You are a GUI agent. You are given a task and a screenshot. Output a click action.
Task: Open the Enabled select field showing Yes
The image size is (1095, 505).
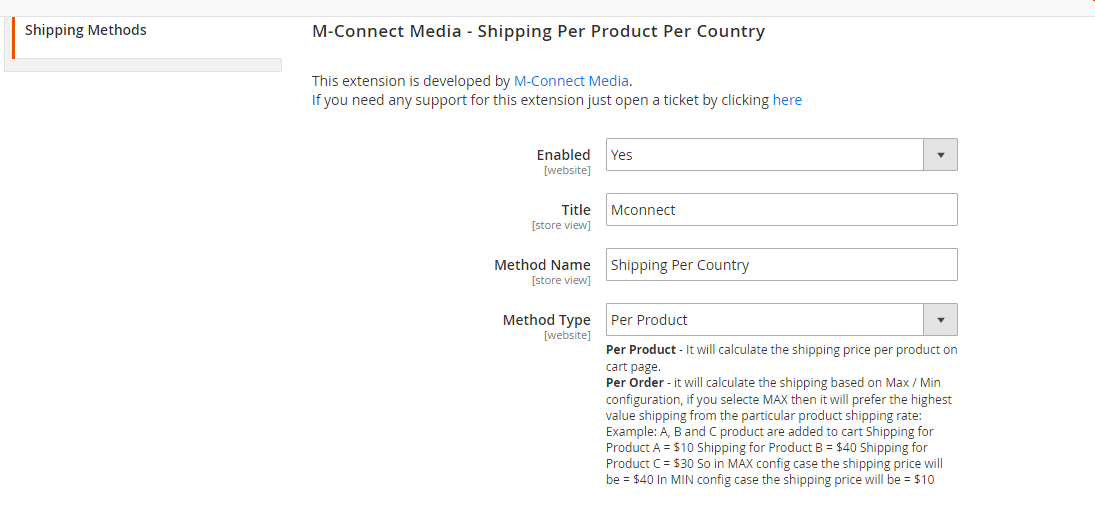click(x=765, y=155)
